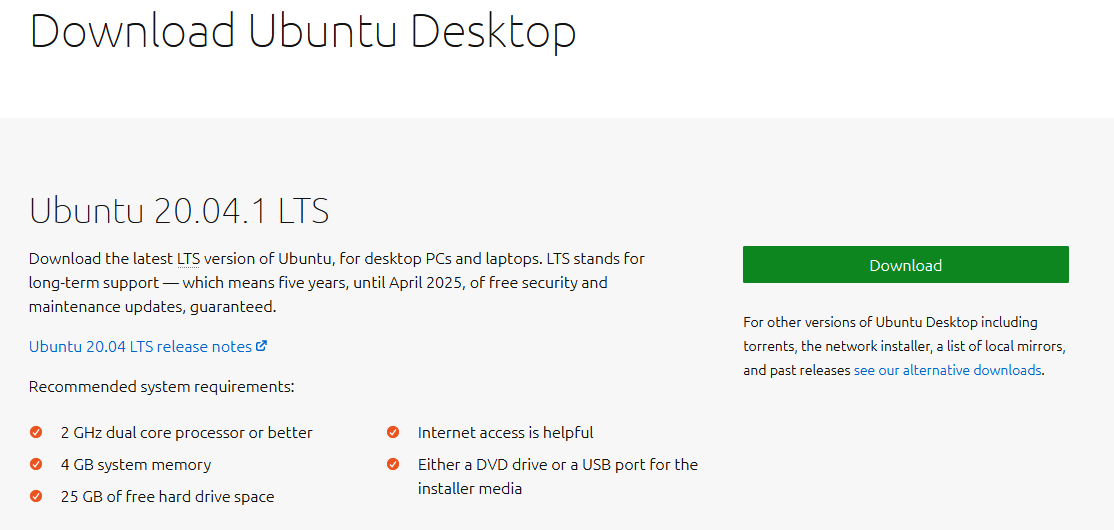Click the external link icon beside release notes
Screen dimensions: 1114x530
tap(262, 346)
